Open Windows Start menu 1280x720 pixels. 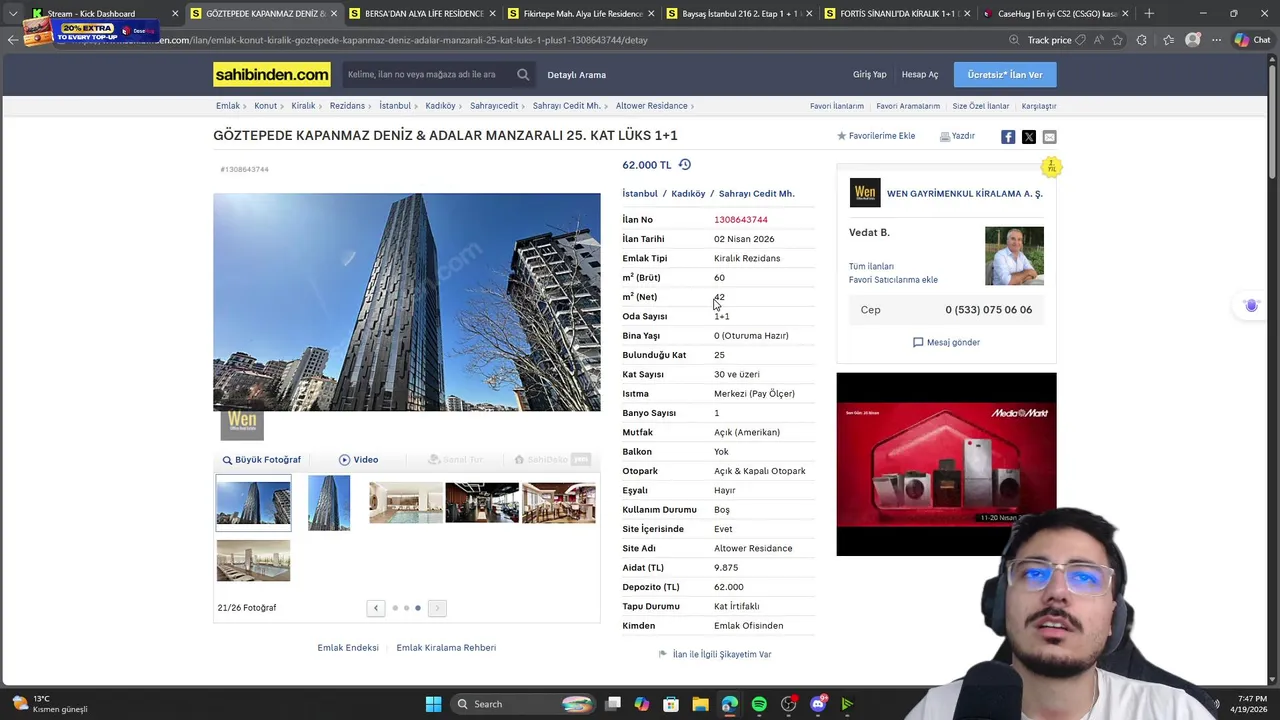point(433,704)
